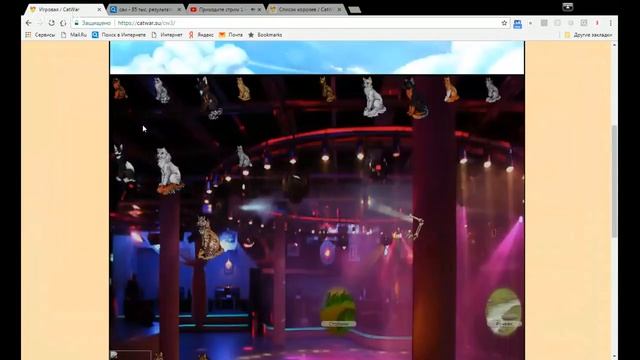Select the golden tabby cat at top center
Image resolution: width=640 pixels, height=360 pixels.
click(x=327, y=89)
